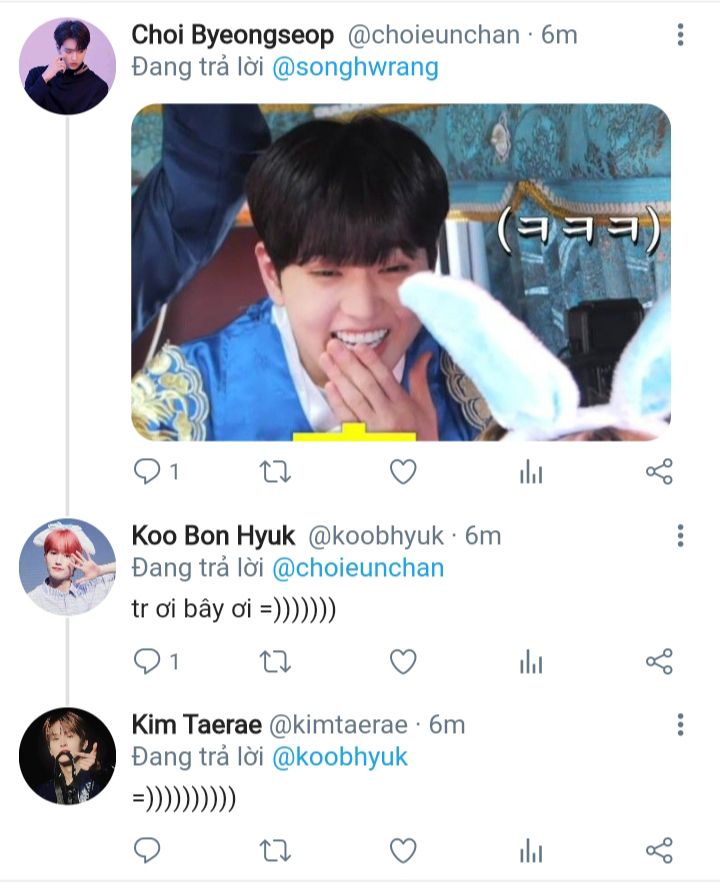Open the @songhwrang mention link
Image resolution: width=720 pixels, height=888 pixels.
click(355, 68)
